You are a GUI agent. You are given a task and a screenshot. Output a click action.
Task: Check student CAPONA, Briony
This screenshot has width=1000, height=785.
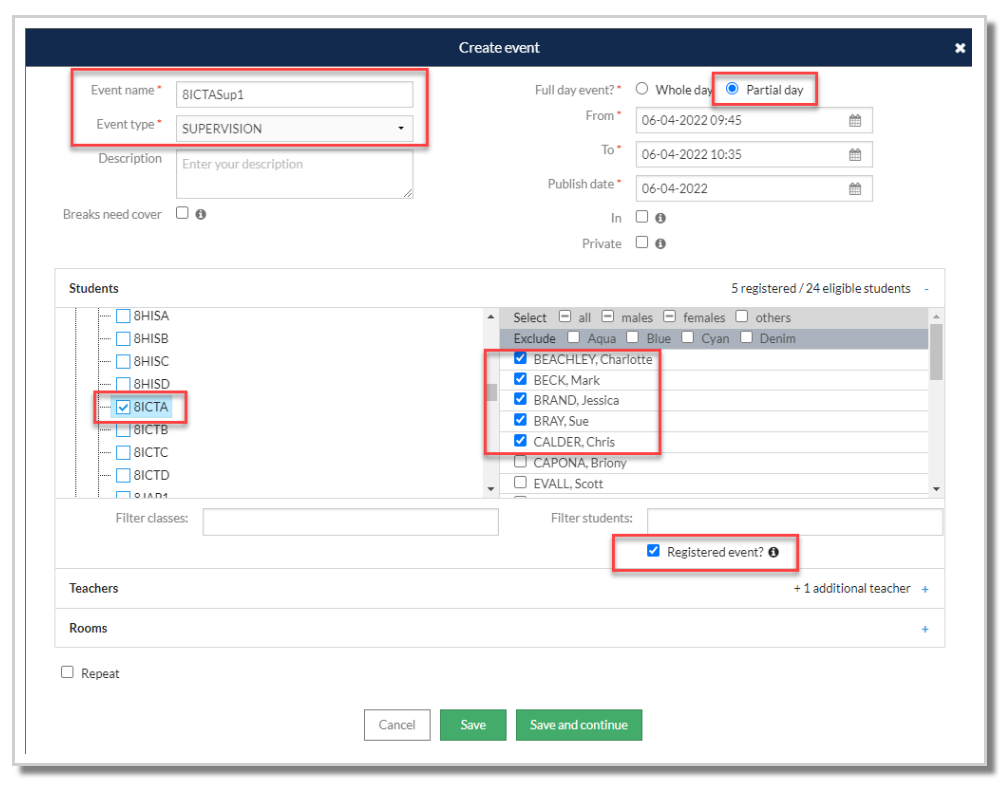click(x=520, y=462)
